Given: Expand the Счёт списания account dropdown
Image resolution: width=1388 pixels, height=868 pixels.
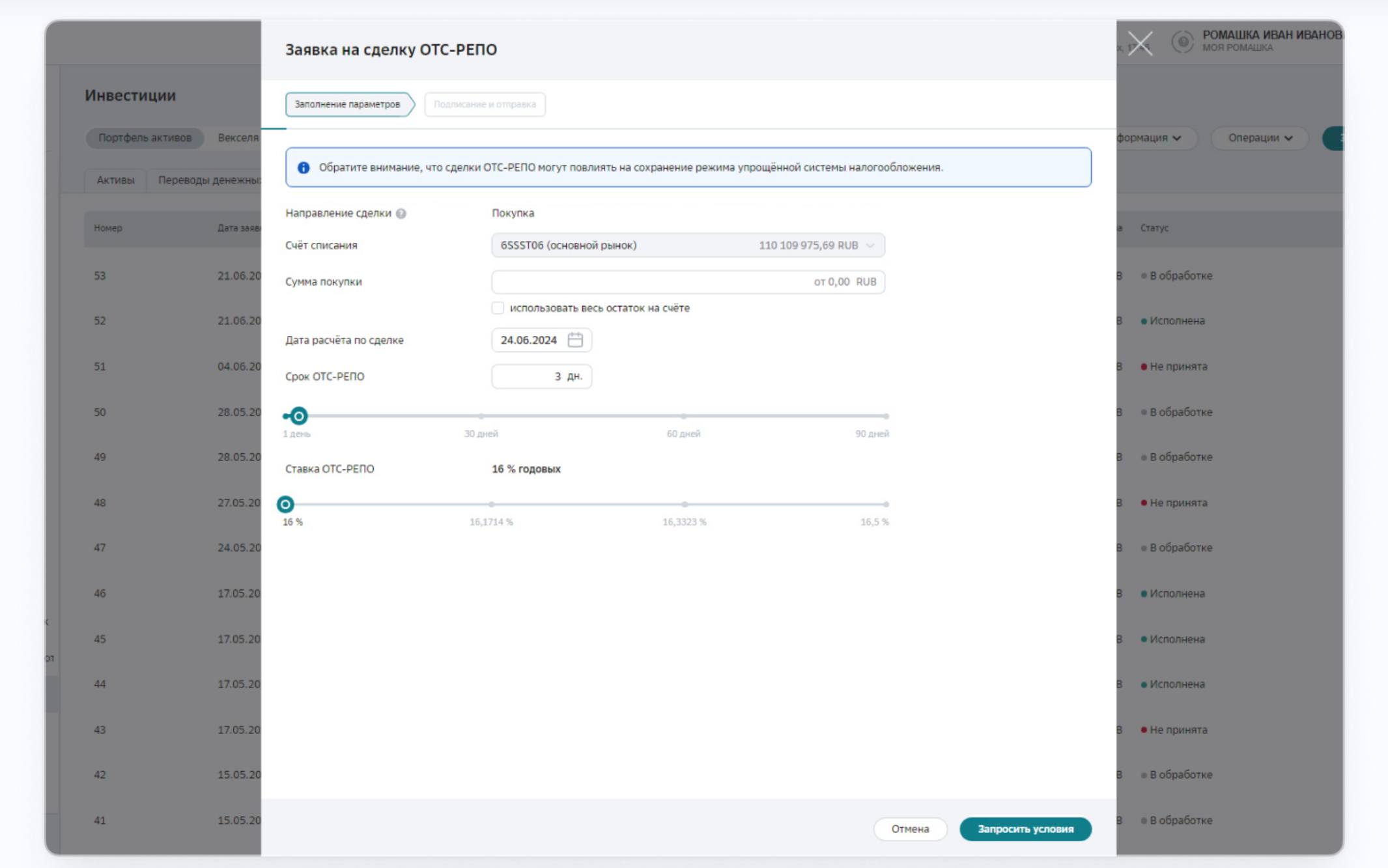Looking at the screenshot, I should pyautogui.click(x=688, y=245).
